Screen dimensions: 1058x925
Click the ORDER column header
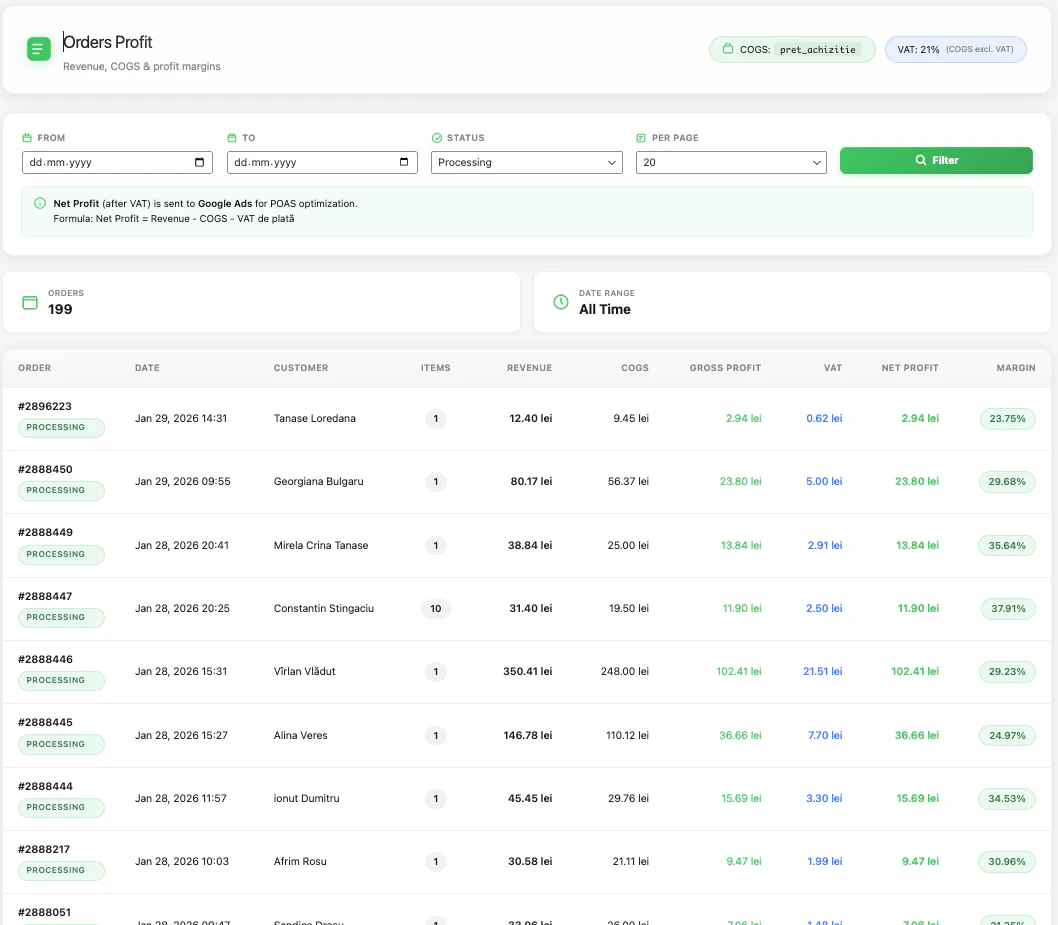coord(34,368)
